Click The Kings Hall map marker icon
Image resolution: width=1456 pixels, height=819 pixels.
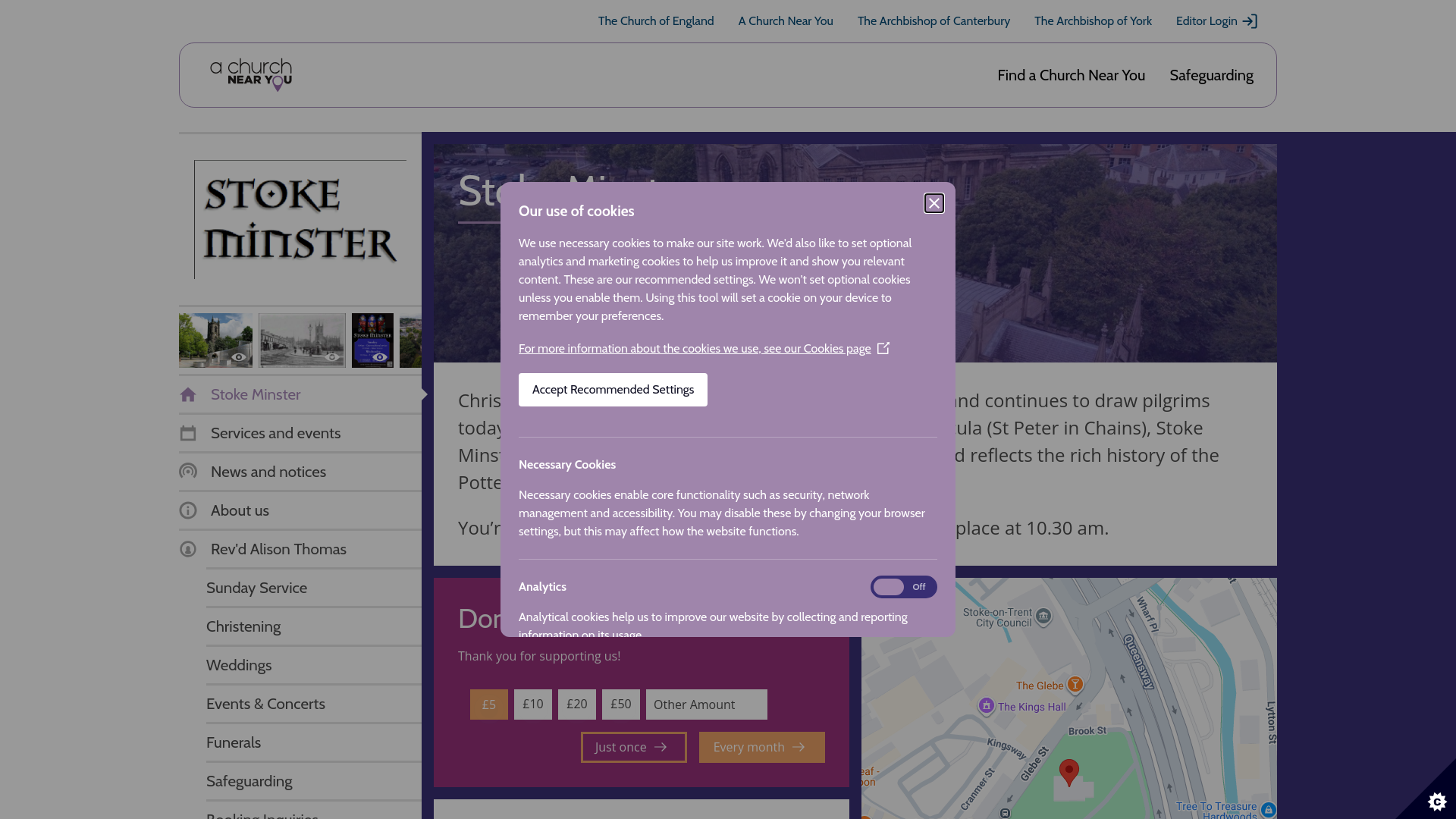986,705
